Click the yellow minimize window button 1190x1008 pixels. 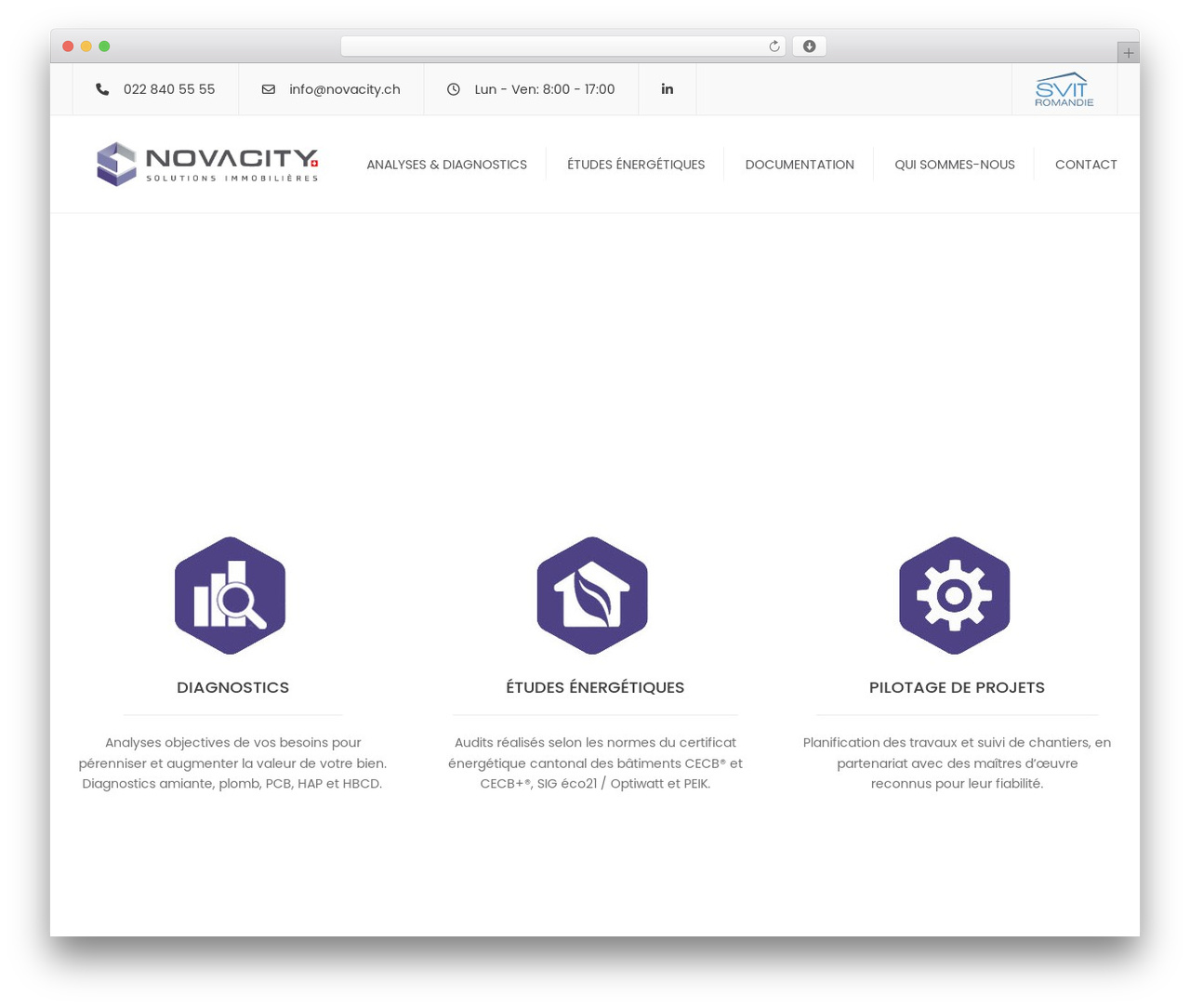[x=86, y=46]
